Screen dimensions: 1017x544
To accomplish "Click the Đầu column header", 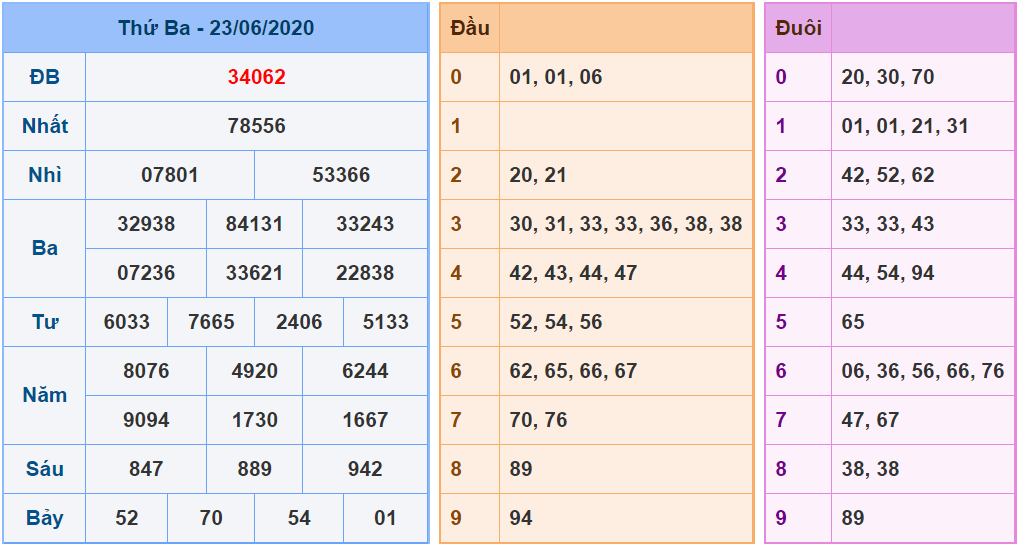I will pos(470,28).
